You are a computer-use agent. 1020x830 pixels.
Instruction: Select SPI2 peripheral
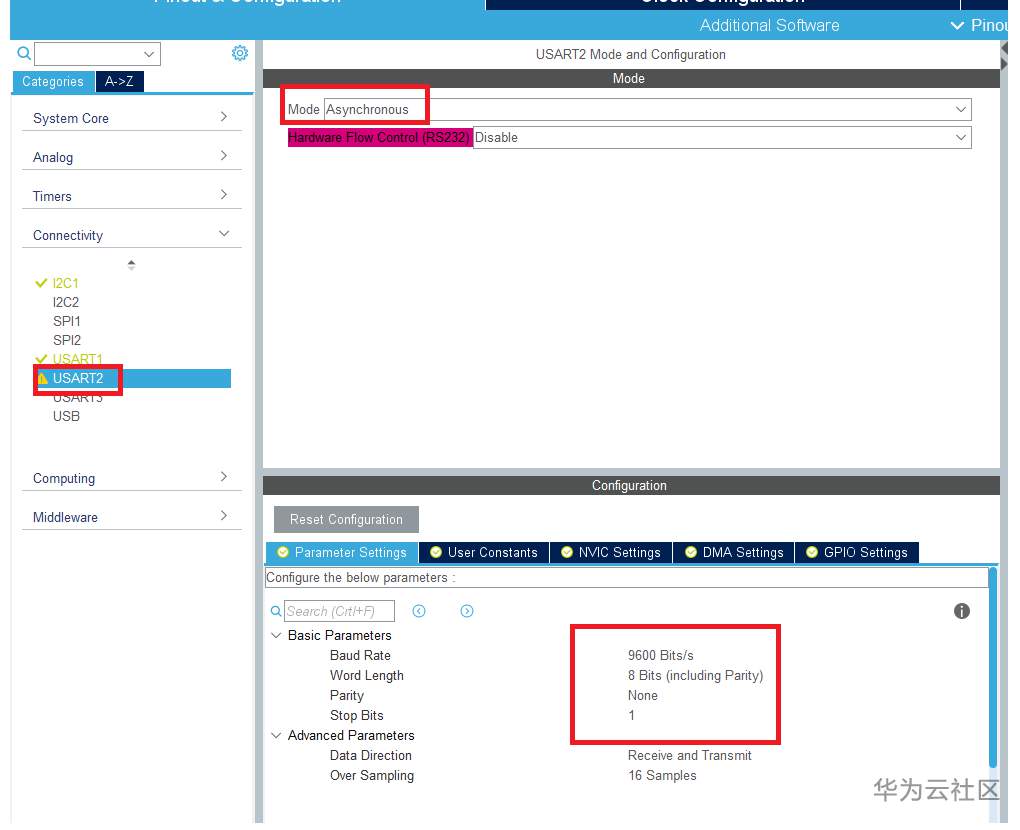(66, 340)
